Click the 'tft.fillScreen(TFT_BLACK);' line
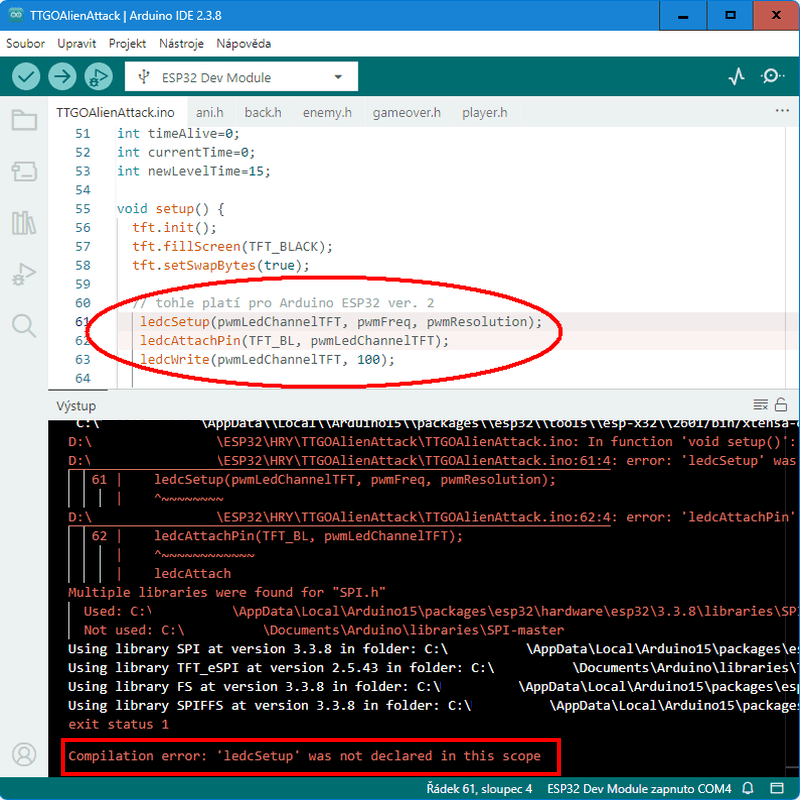The width and height of the screenshot is (800, 800). point(232,246)
